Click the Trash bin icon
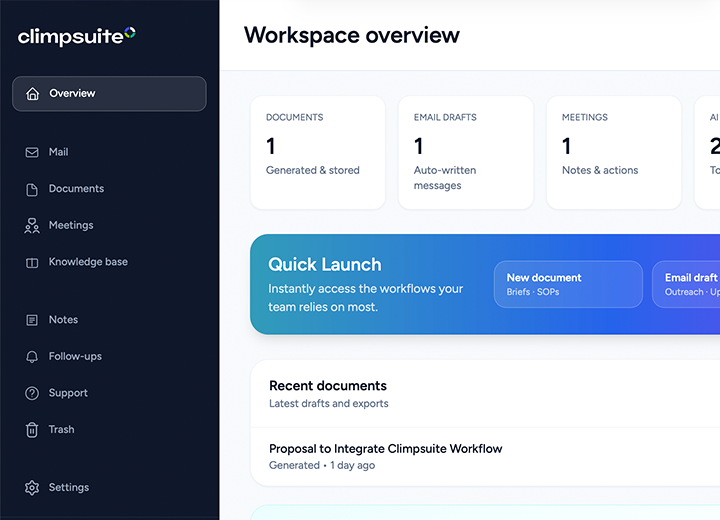The width and height of the screenshot is (720, 520). [x=32, y=430]
